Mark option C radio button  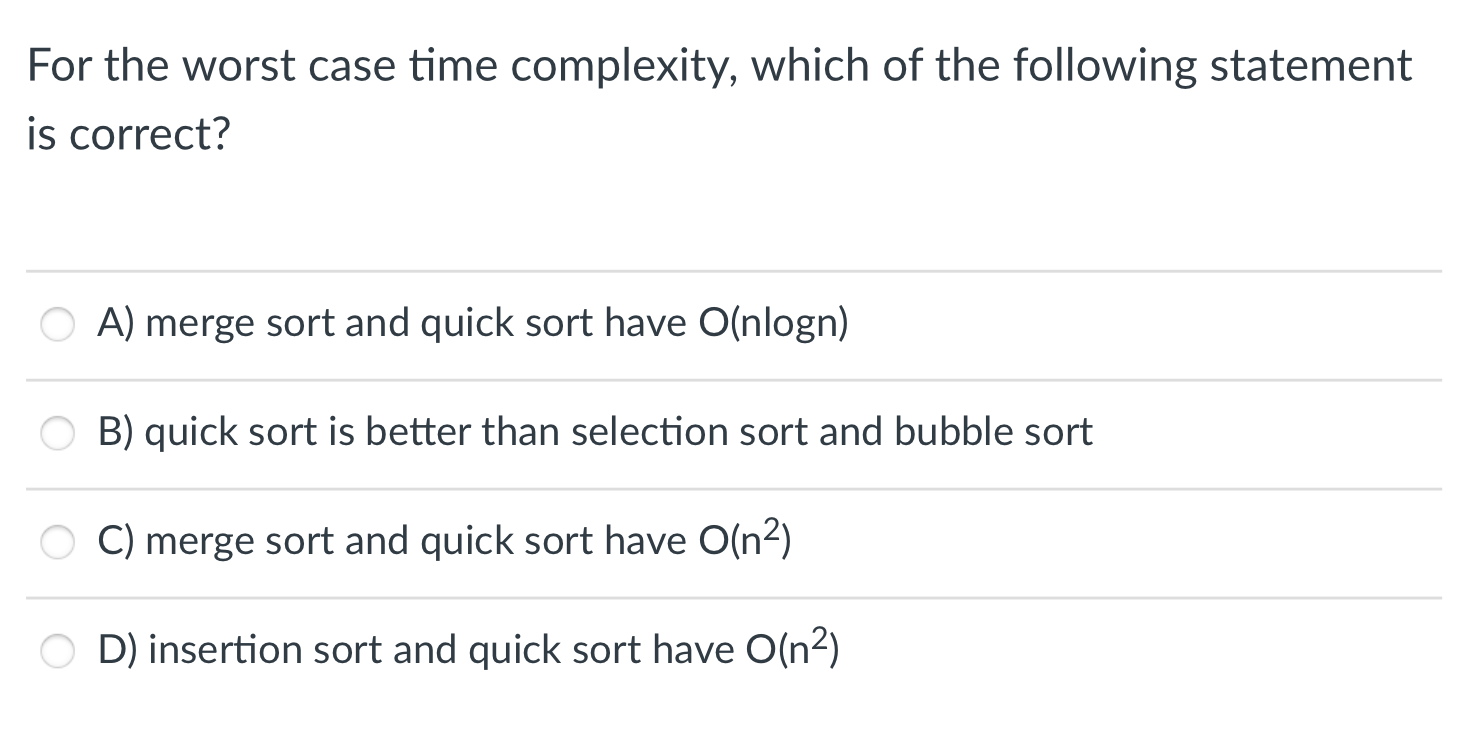click(57, 543)
